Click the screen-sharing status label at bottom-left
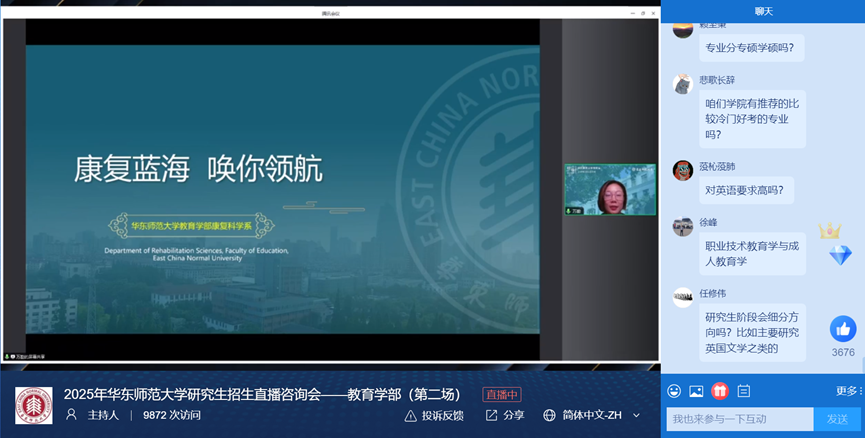The width and height of the screenshot is (865, 438). [25, 357]
